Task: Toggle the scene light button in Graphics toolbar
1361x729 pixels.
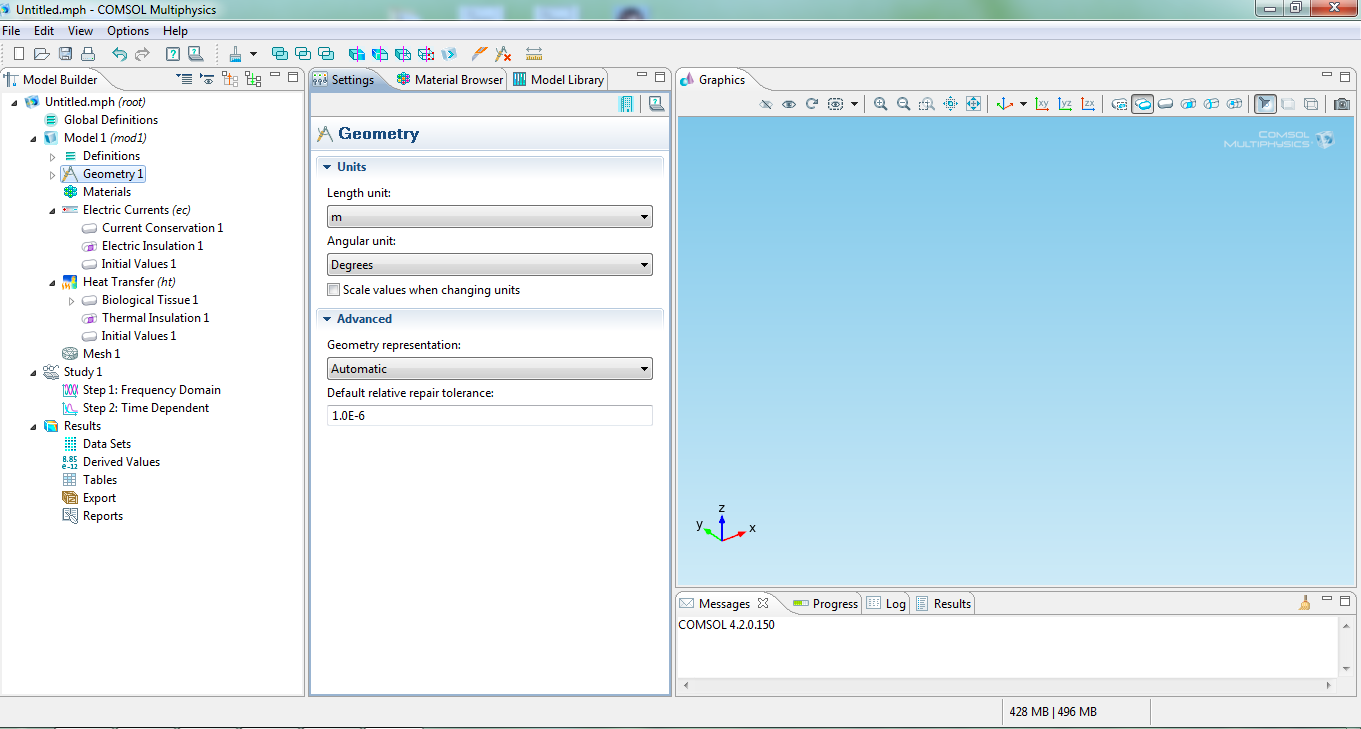Action: [x=1266, y=104]
